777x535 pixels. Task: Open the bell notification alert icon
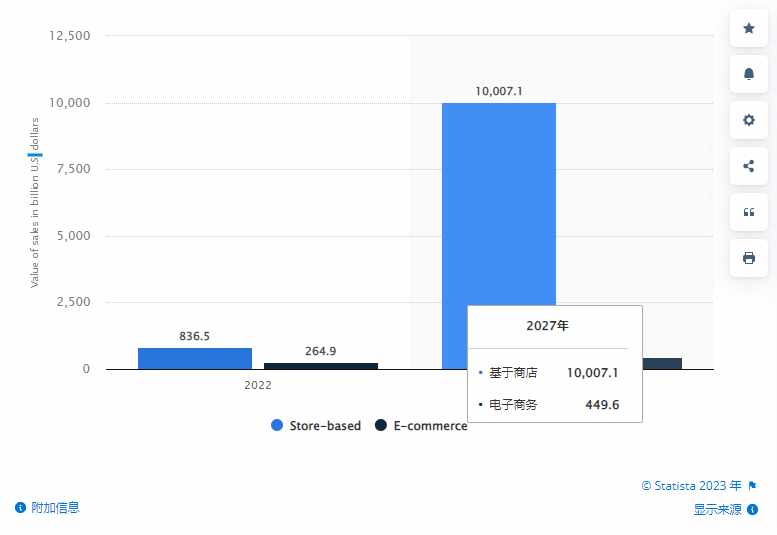749,74
